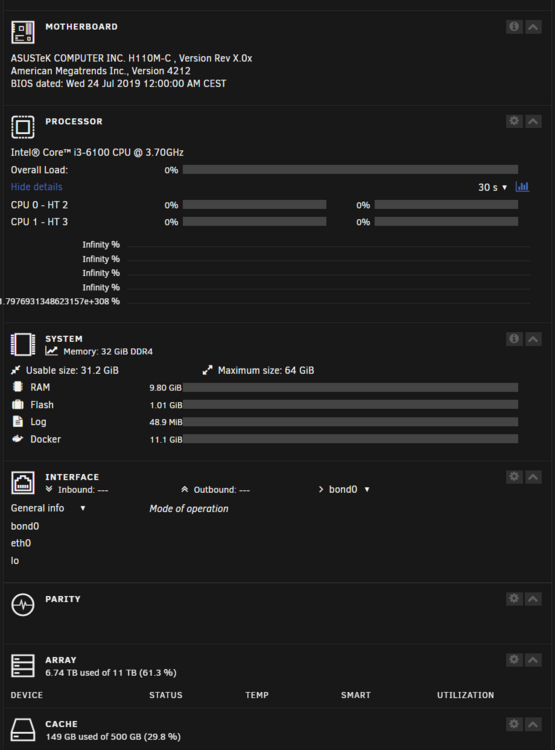Select the eth0 interface row
This screenshot has height=750, width=555.
(x=21, y=543)
